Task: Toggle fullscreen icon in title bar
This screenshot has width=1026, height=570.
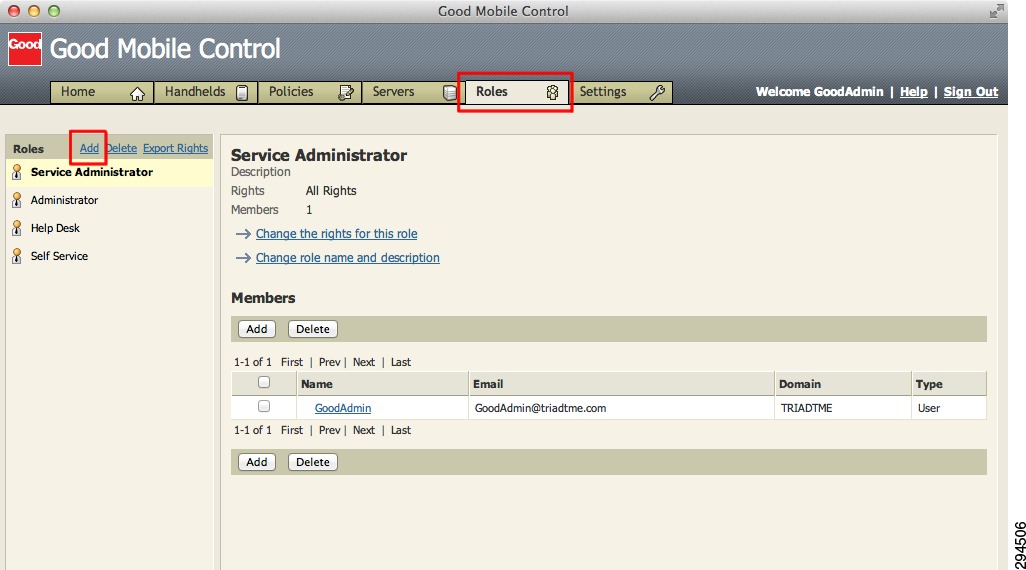Action: [996, 11]
